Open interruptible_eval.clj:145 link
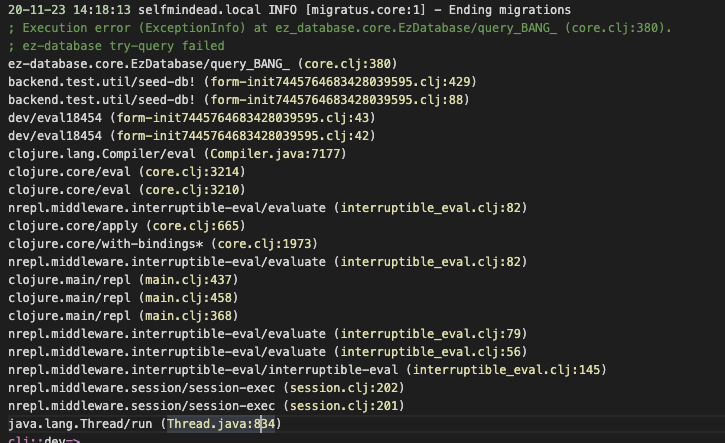Image resolution: width=725 pixels, height=443 pixels. pyautogui.click(x=506, y=370)
